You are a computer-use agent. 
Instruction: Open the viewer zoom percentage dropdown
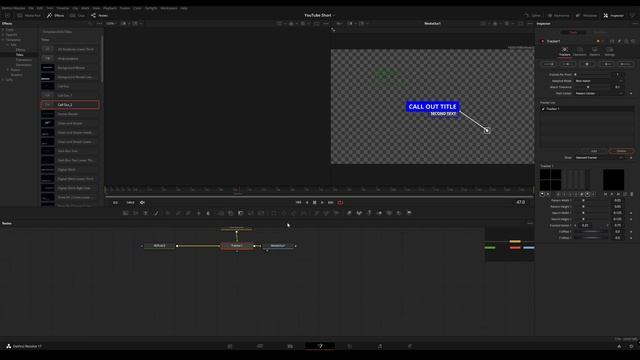pyautogui.click(x=111, y=24)
